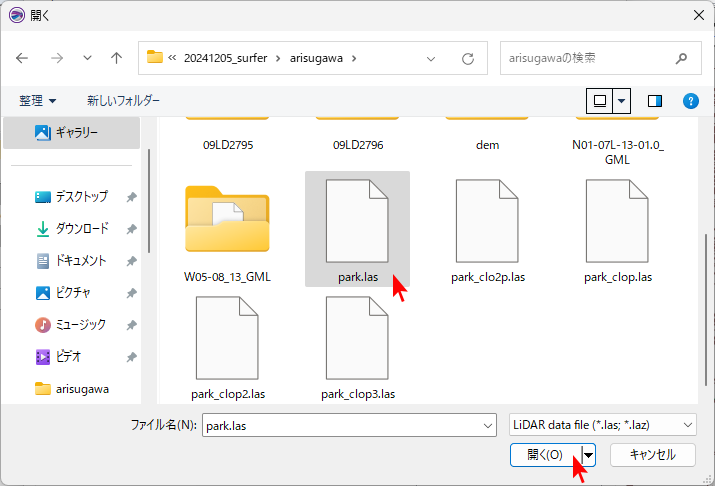The image size is (715, 486).
Task: Open the split arrow beside 開く button
Action: coord(589,455)
